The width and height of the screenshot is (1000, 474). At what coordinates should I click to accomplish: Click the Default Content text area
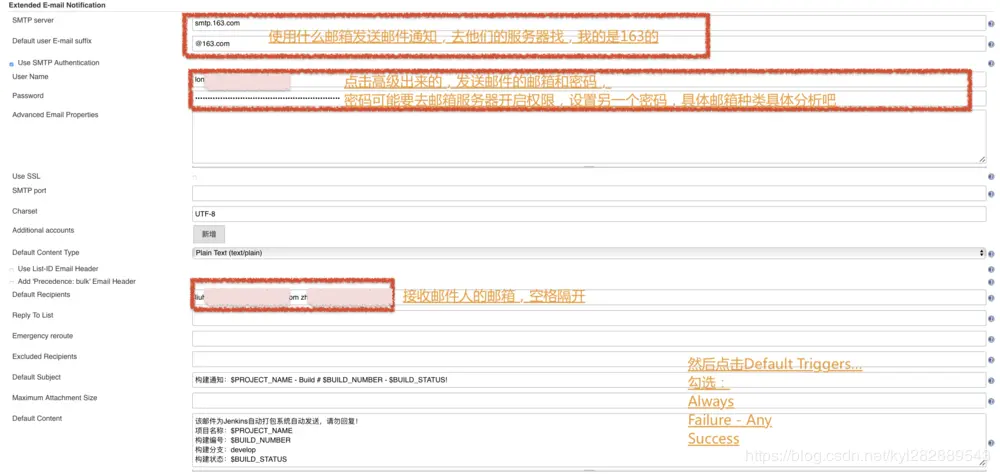pyautogui.click(x=589, y=440)
